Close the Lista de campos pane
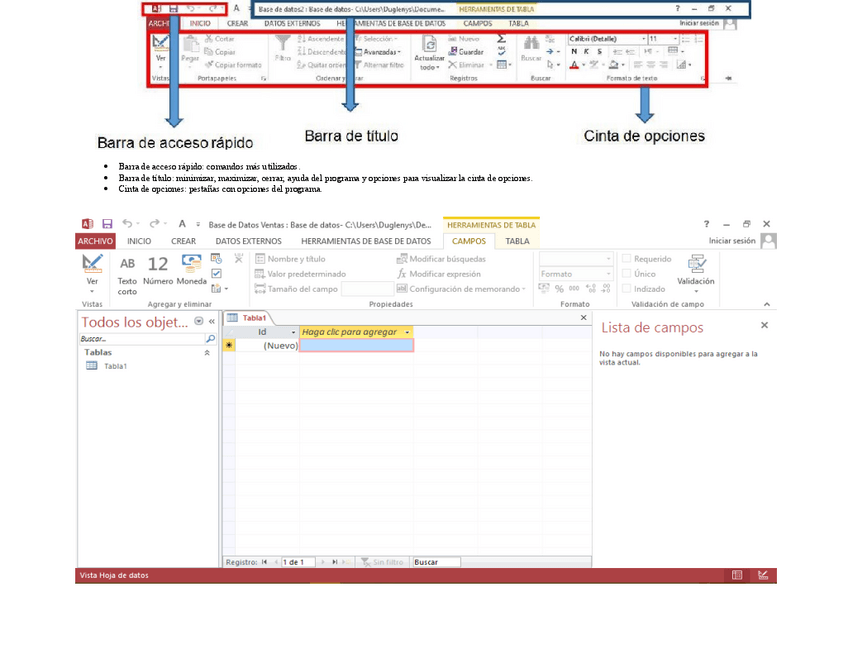The width and height of the screenshot is (848, 654). coord(764,326)
